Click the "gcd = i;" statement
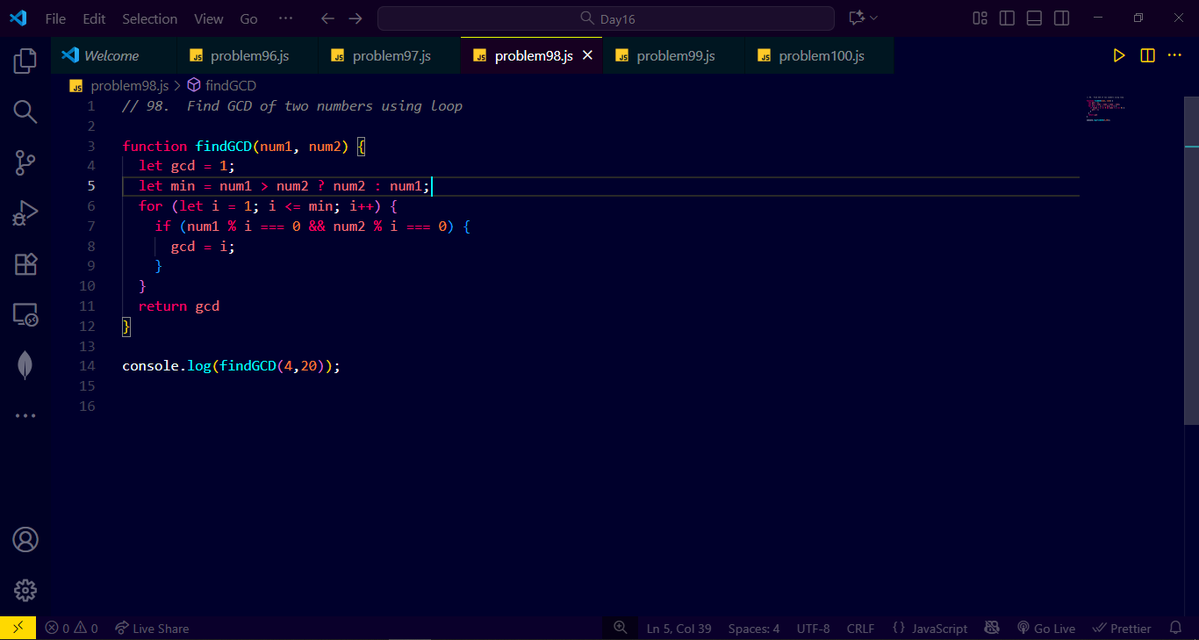1199x640 pixels. tap(203, 246)
